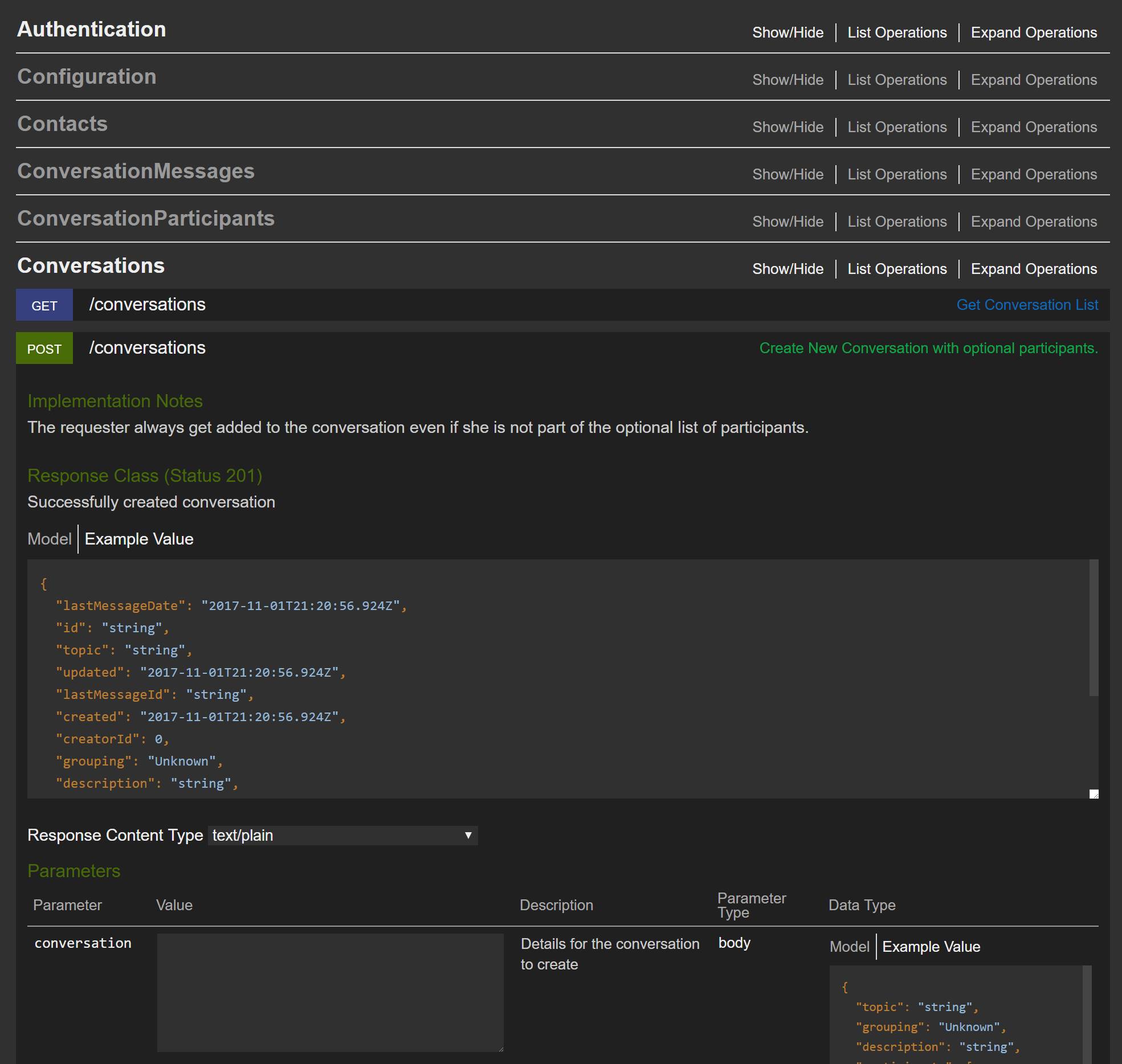Toggle Show/Hide for ConversationParticipants
Viewport: 1122px width, 1064px height.
[x=788, y=222]
